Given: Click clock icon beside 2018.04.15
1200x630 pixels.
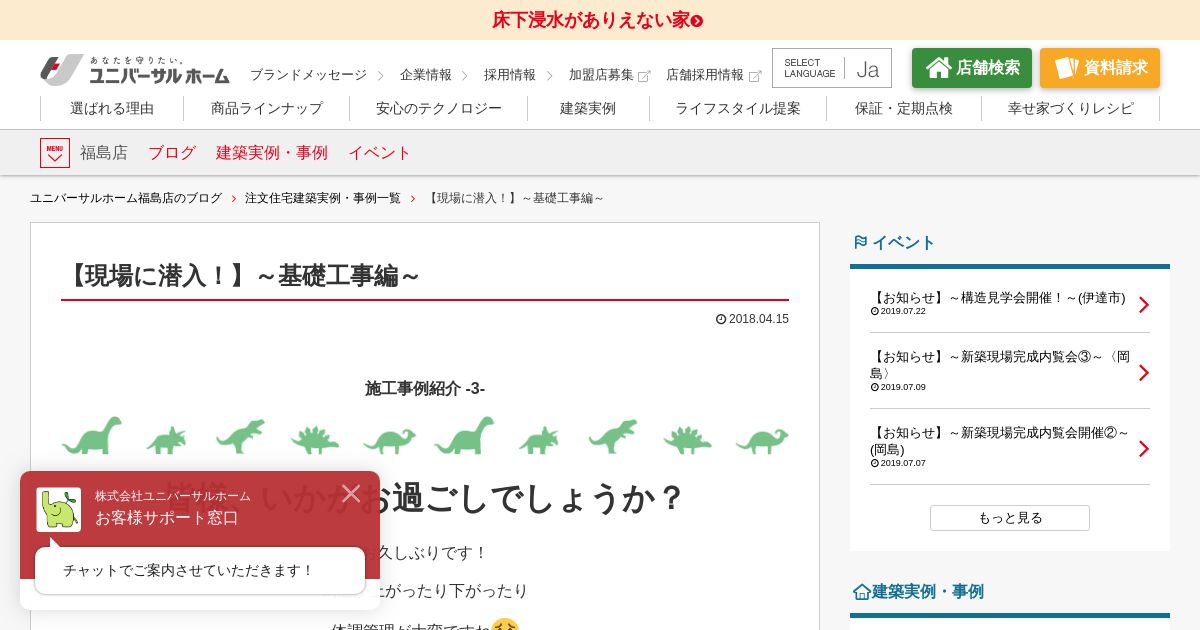Looking at the screenshot, I should (721, 319).
